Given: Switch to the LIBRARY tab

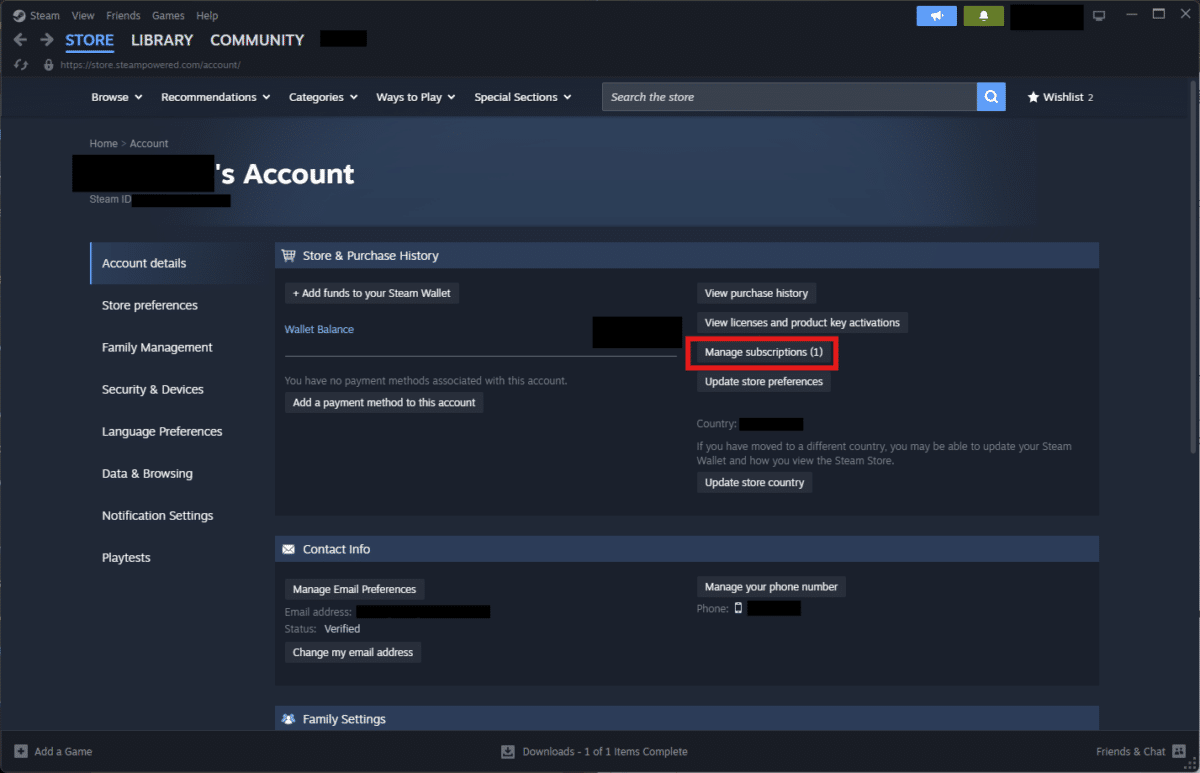Looking at the screenshot, I should [x=162, y=40].
